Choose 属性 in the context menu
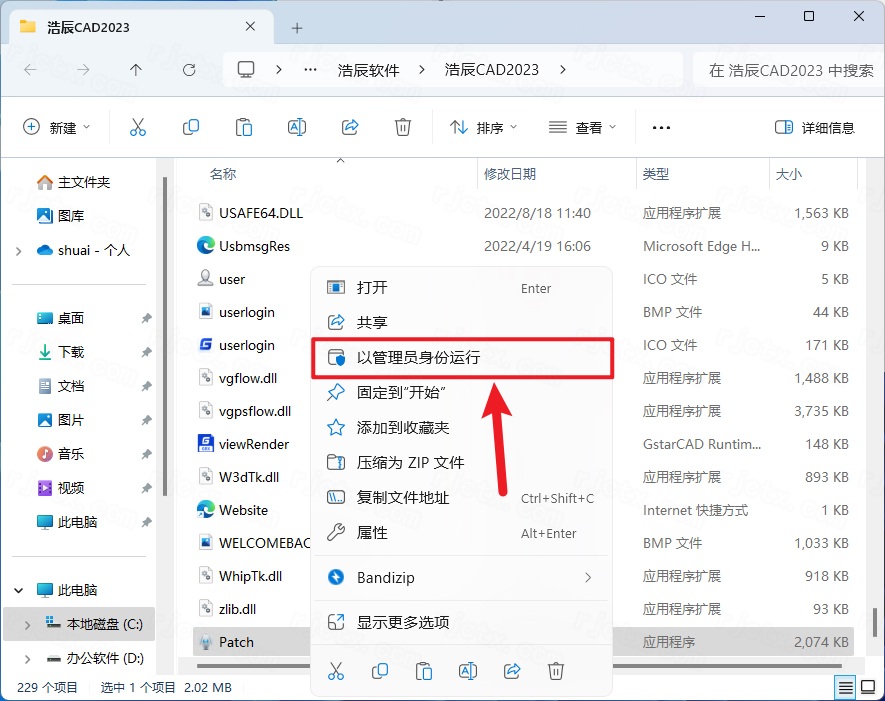885x701 pixels. (x=372, y=533)
